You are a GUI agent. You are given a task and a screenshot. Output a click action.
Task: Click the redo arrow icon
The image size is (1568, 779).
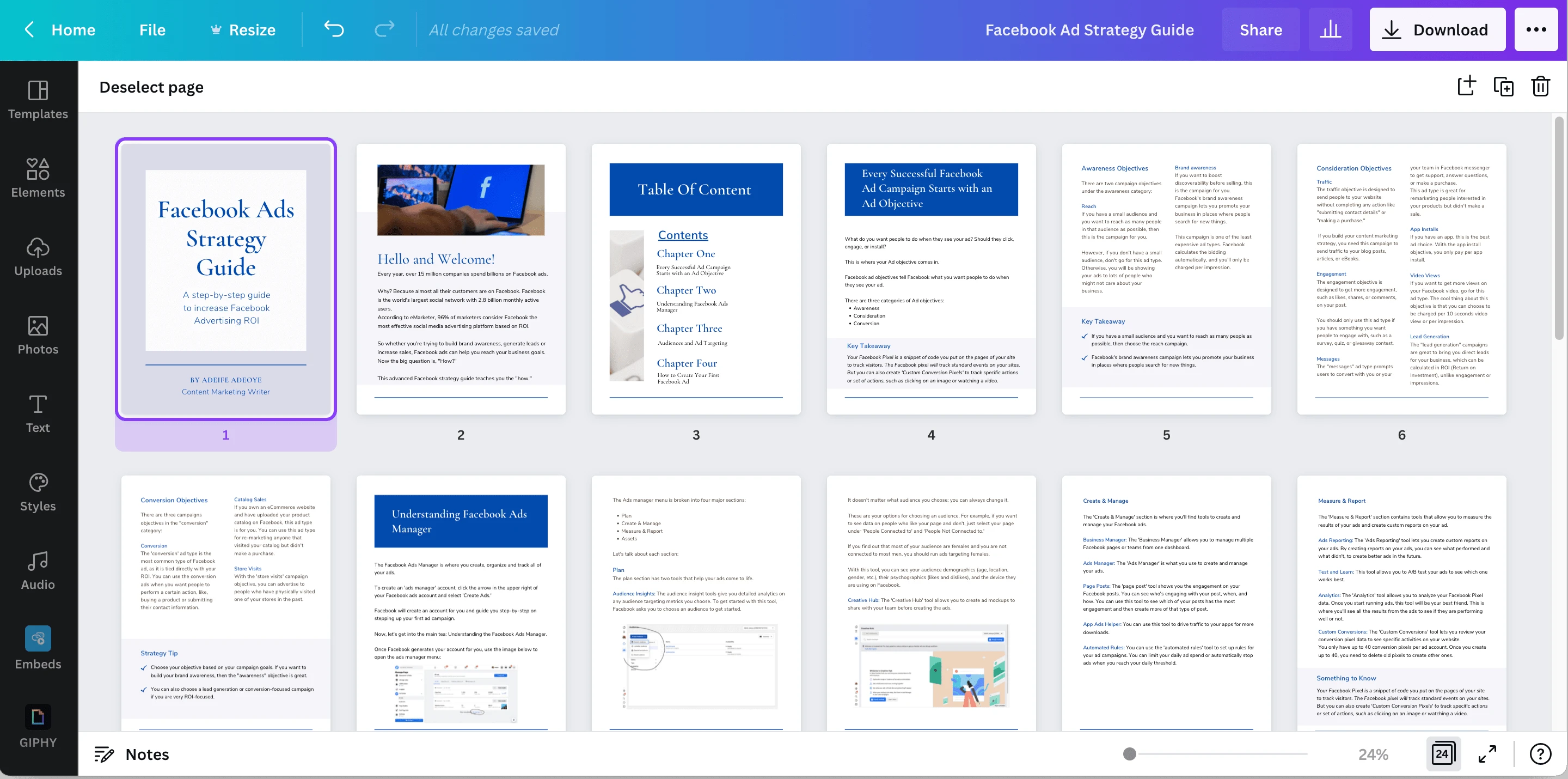(384, 29)
